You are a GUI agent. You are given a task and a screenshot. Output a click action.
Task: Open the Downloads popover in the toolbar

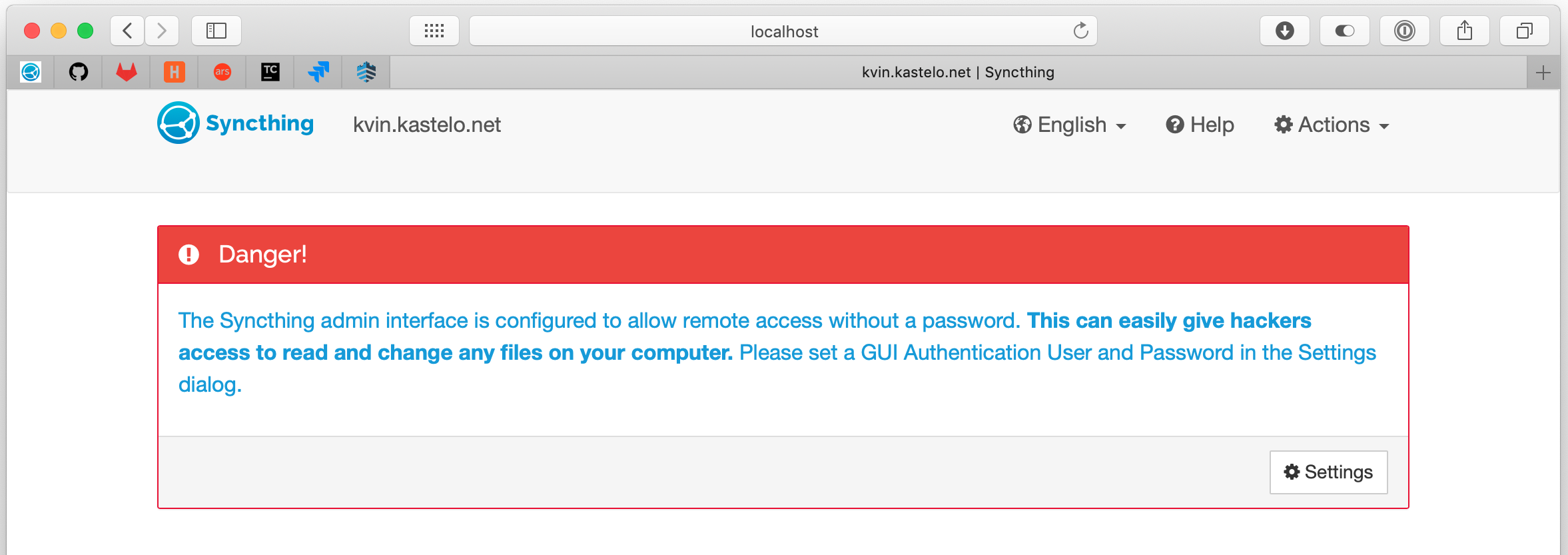(1284, 30)
